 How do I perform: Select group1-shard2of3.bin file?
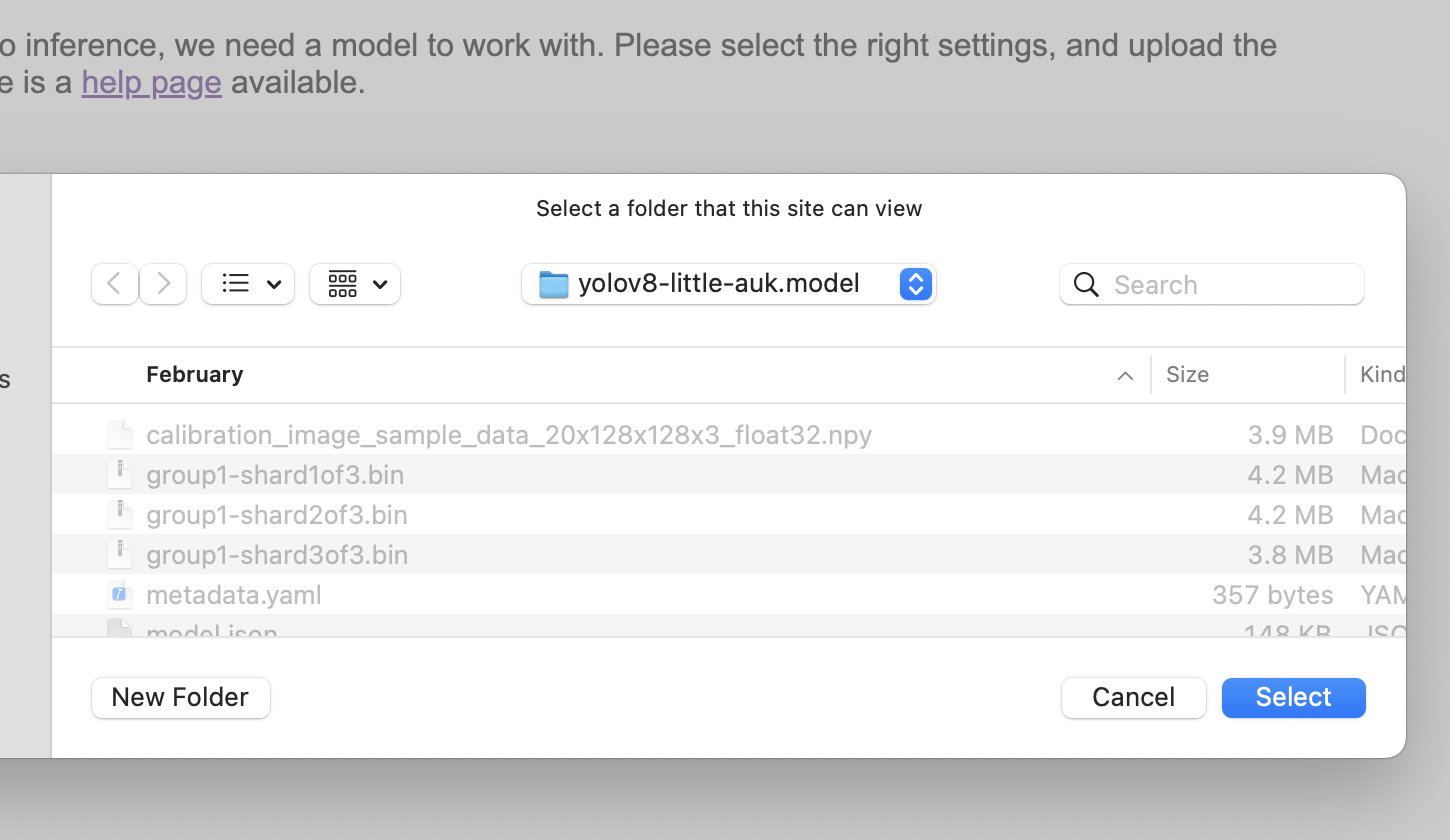[729, 514]
